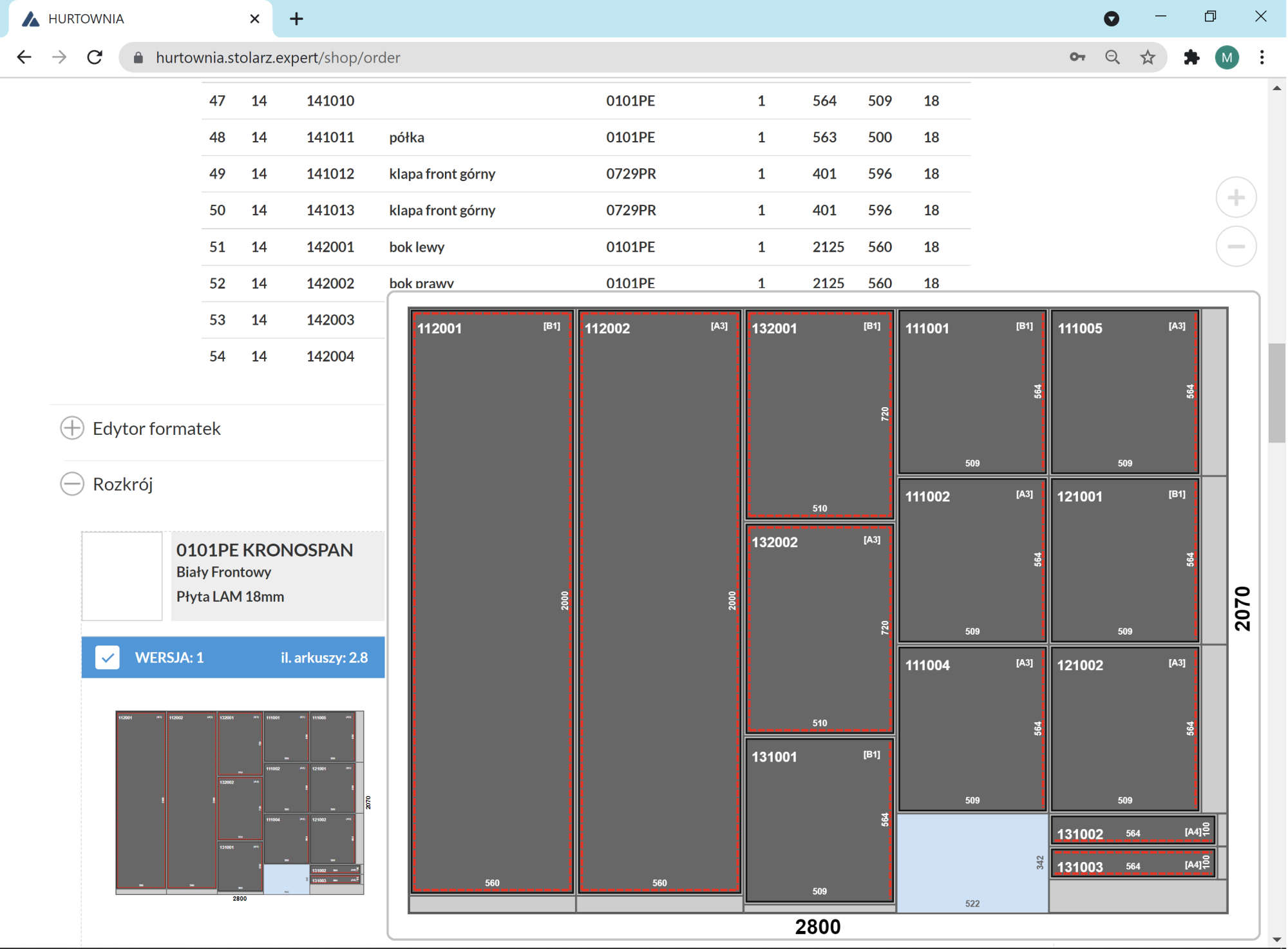Go back with browser back arrow
The height and width of the screenshot is (949, 1288).
[24, 57]
